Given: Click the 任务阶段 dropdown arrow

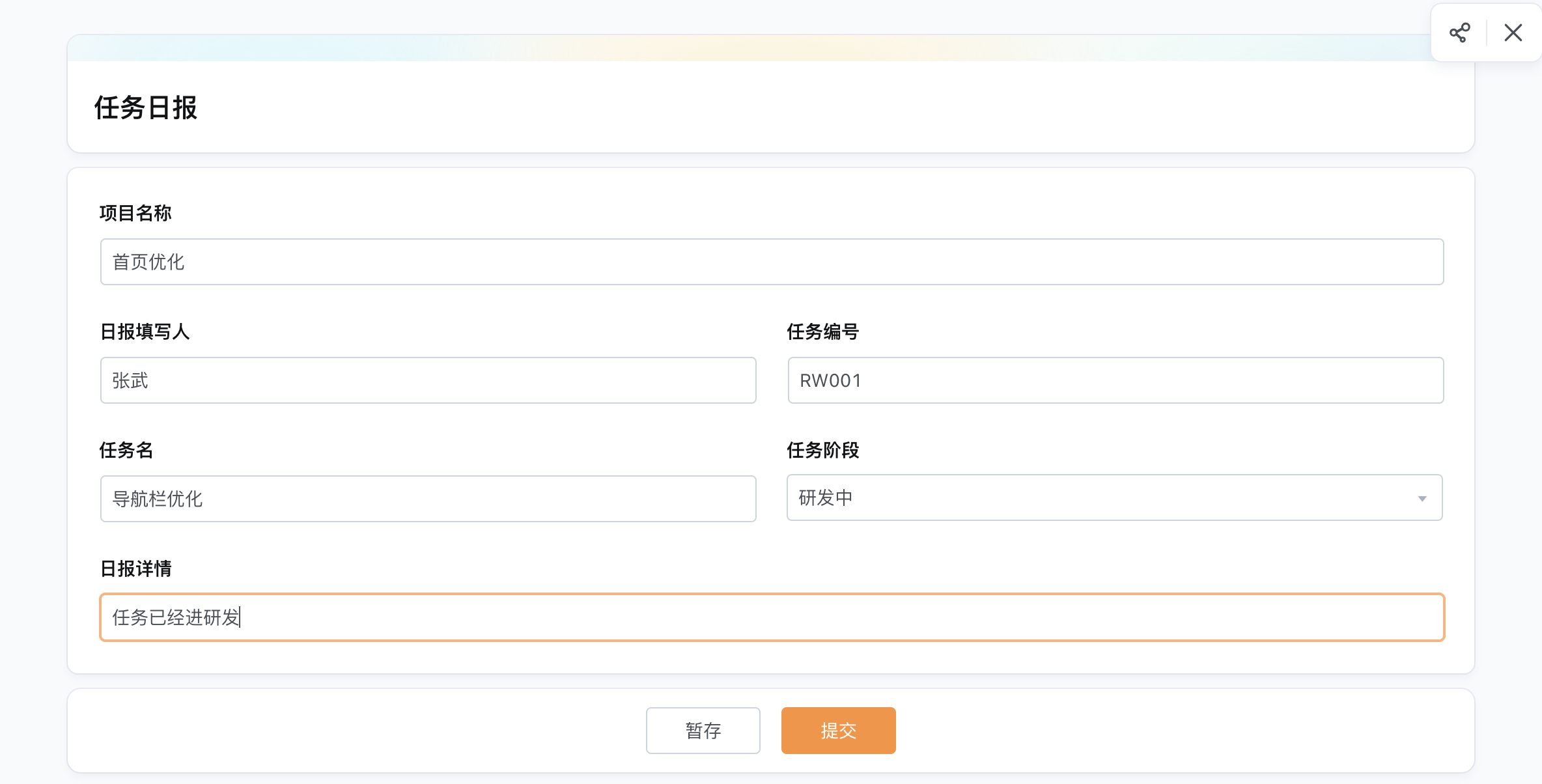Looking at the screenshot, I should tap(1422, 499).
